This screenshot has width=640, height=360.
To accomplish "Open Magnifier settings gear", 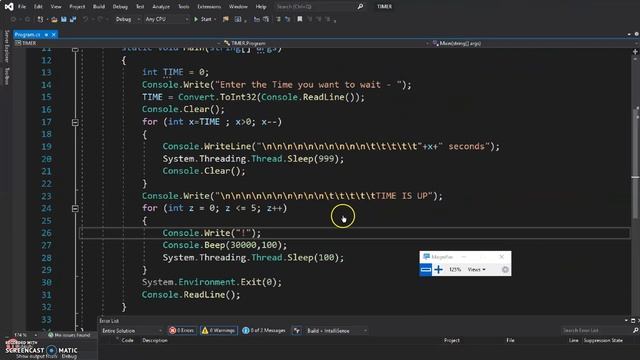I will pyautogui.click(x=505, y=269).
